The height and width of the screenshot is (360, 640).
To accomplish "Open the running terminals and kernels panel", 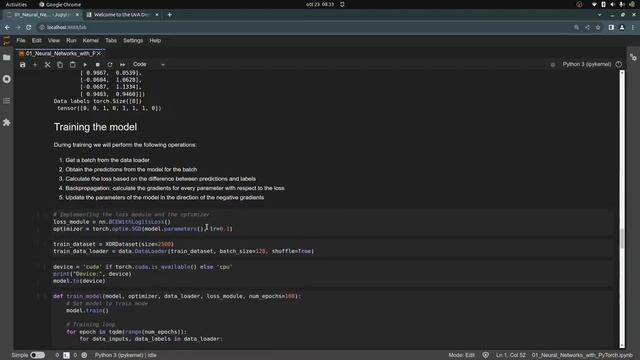I will 7,79.
